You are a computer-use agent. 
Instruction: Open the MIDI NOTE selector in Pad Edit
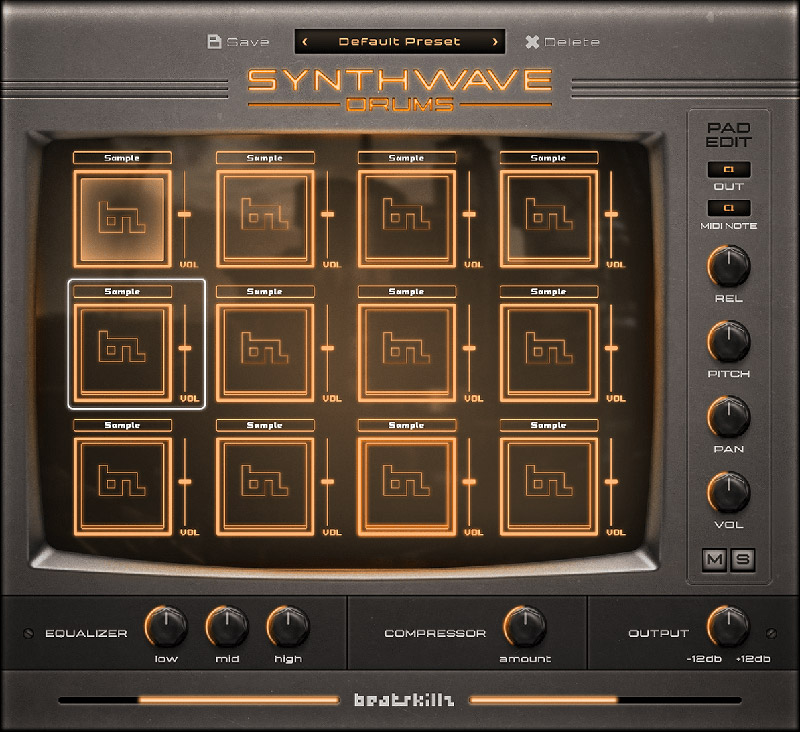click(x=729, y=208)
